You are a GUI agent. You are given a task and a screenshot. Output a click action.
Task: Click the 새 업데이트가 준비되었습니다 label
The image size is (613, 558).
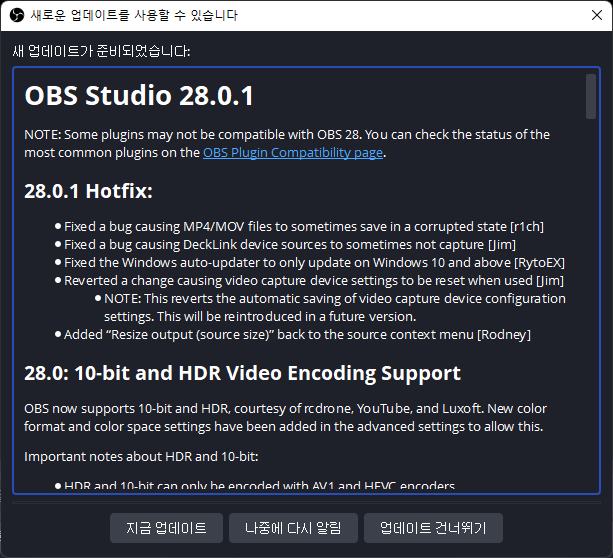pos(101,51)
